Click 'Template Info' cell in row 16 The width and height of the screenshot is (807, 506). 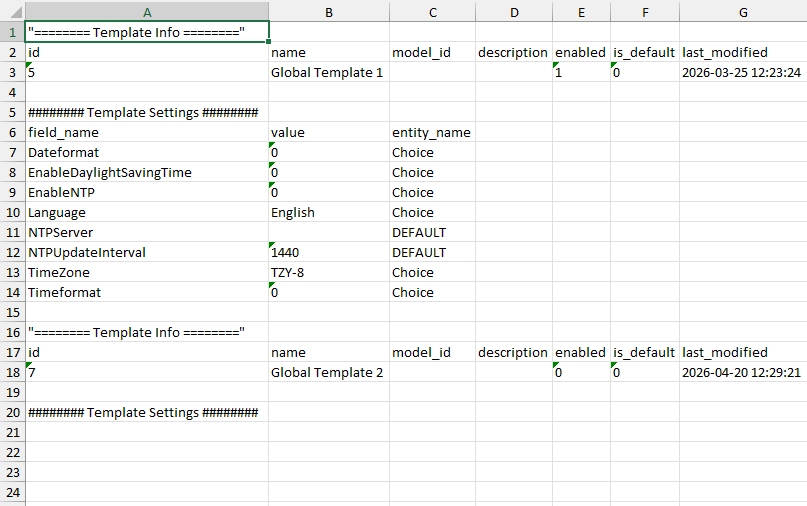[147, 333]
